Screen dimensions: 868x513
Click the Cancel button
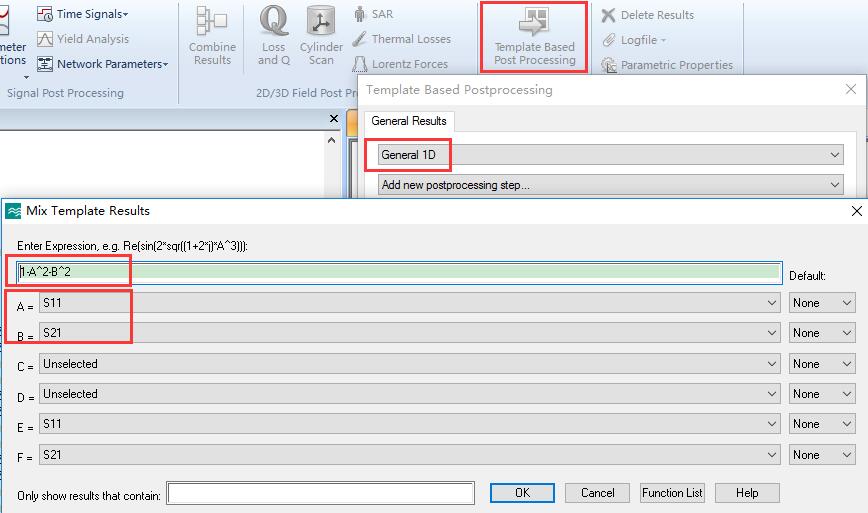[597, 493]
